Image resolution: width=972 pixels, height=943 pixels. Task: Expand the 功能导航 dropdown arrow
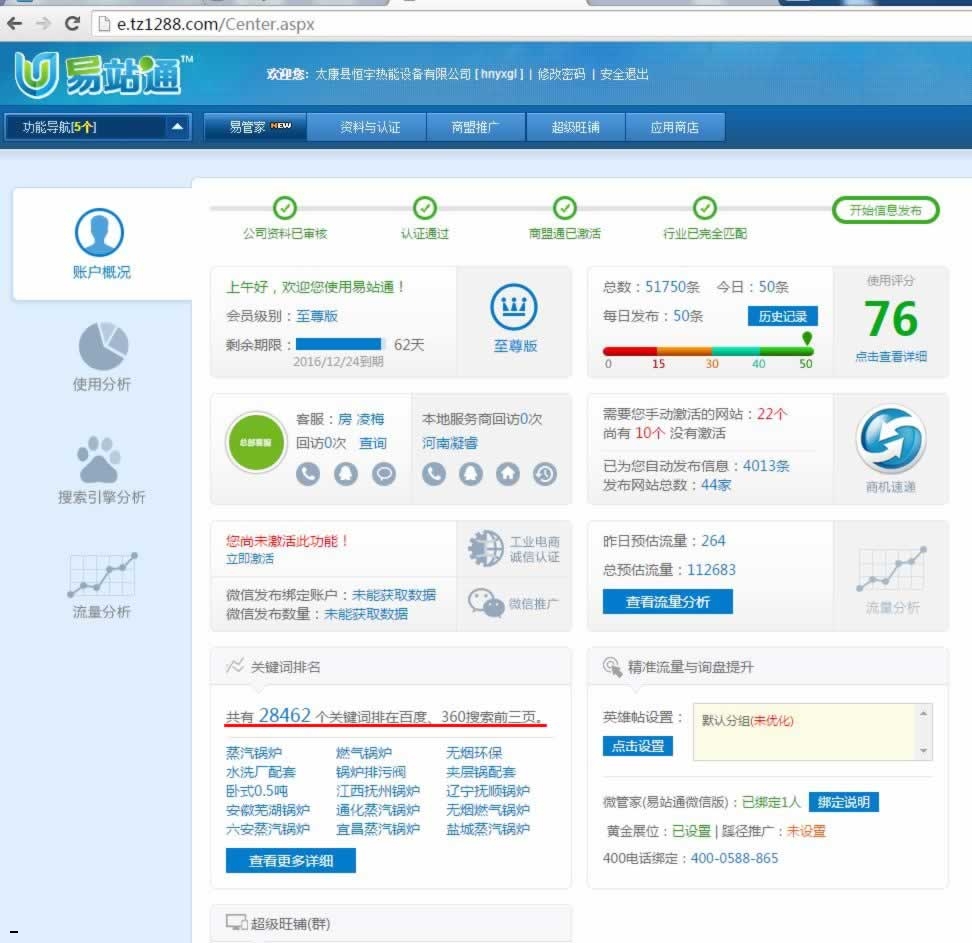tap(177, 127)
